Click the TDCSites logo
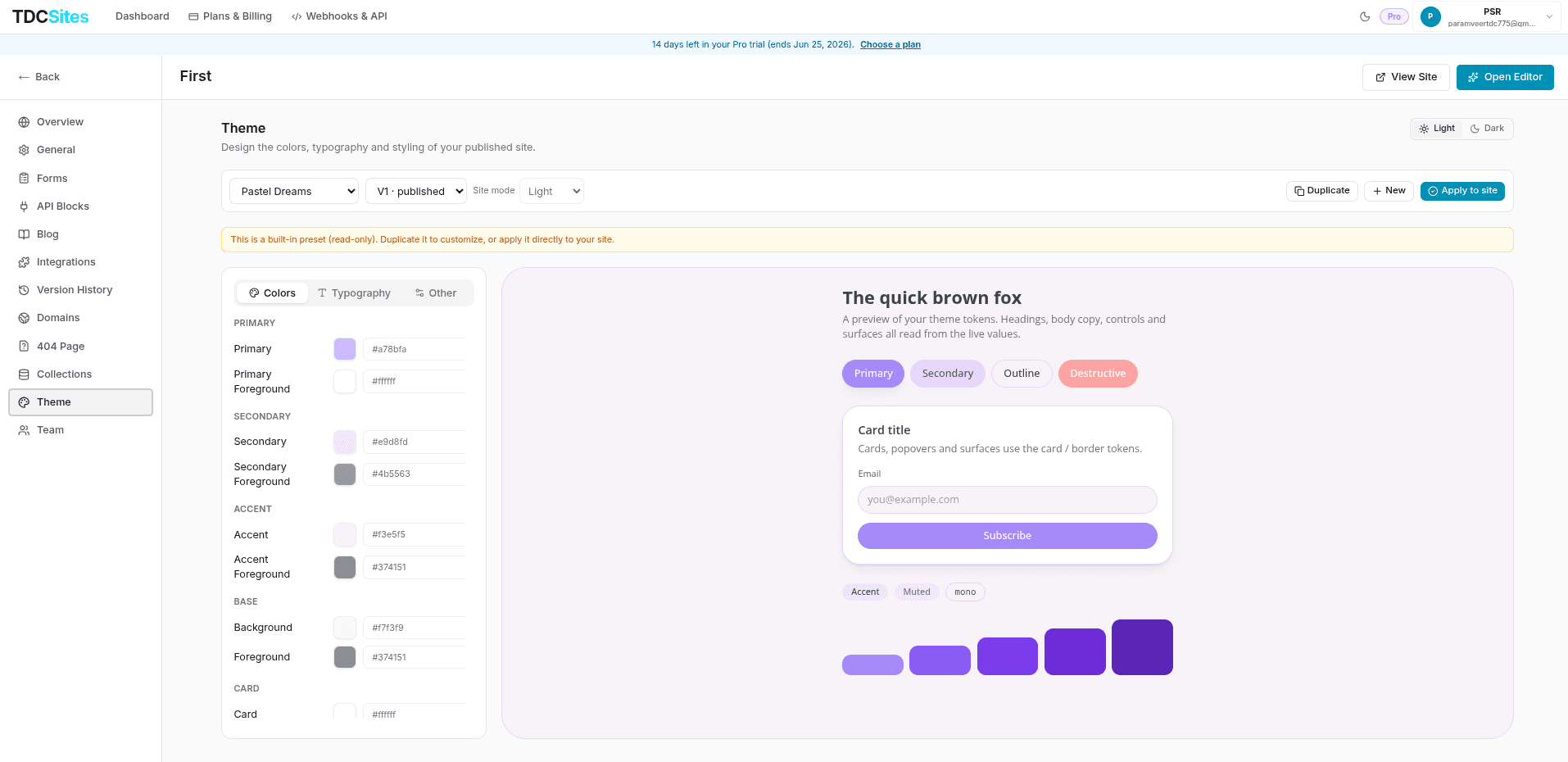This screenshot has height=762, width=1568. pyautogui.click(x=50, y=16)
